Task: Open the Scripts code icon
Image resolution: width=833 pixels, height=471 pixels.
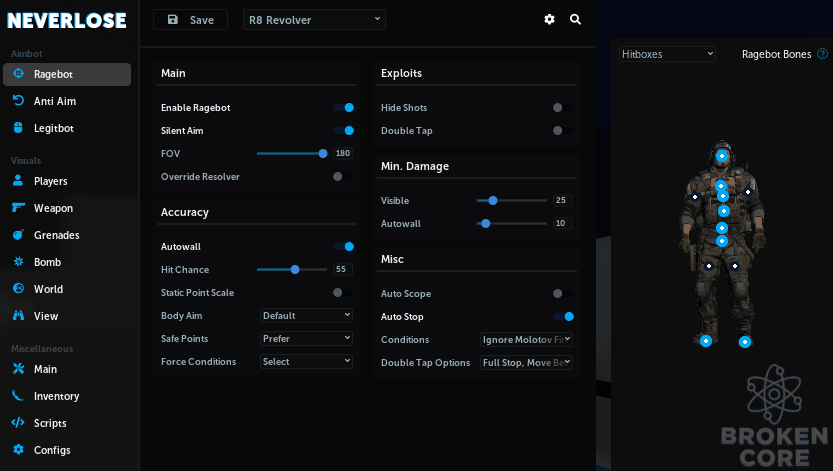Action: point(18,423)
